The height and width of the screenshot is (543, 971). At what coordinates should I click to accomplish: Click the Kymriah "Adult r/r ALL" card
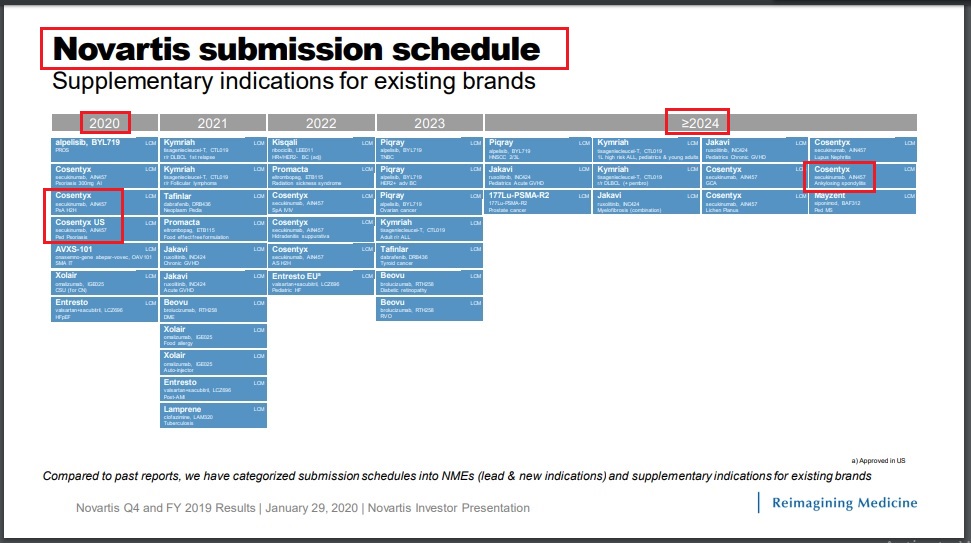430,229
